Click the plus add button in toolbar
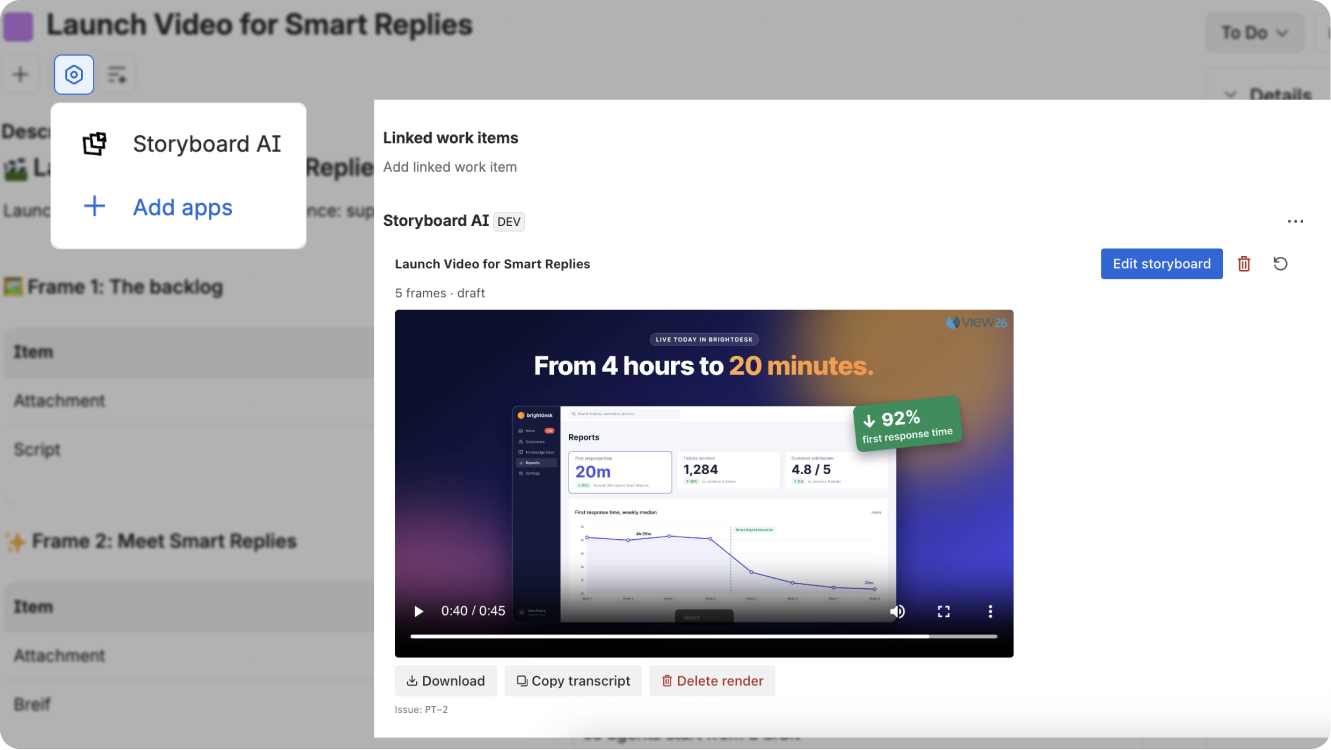1331x750 pixels. tap(20, 75)
